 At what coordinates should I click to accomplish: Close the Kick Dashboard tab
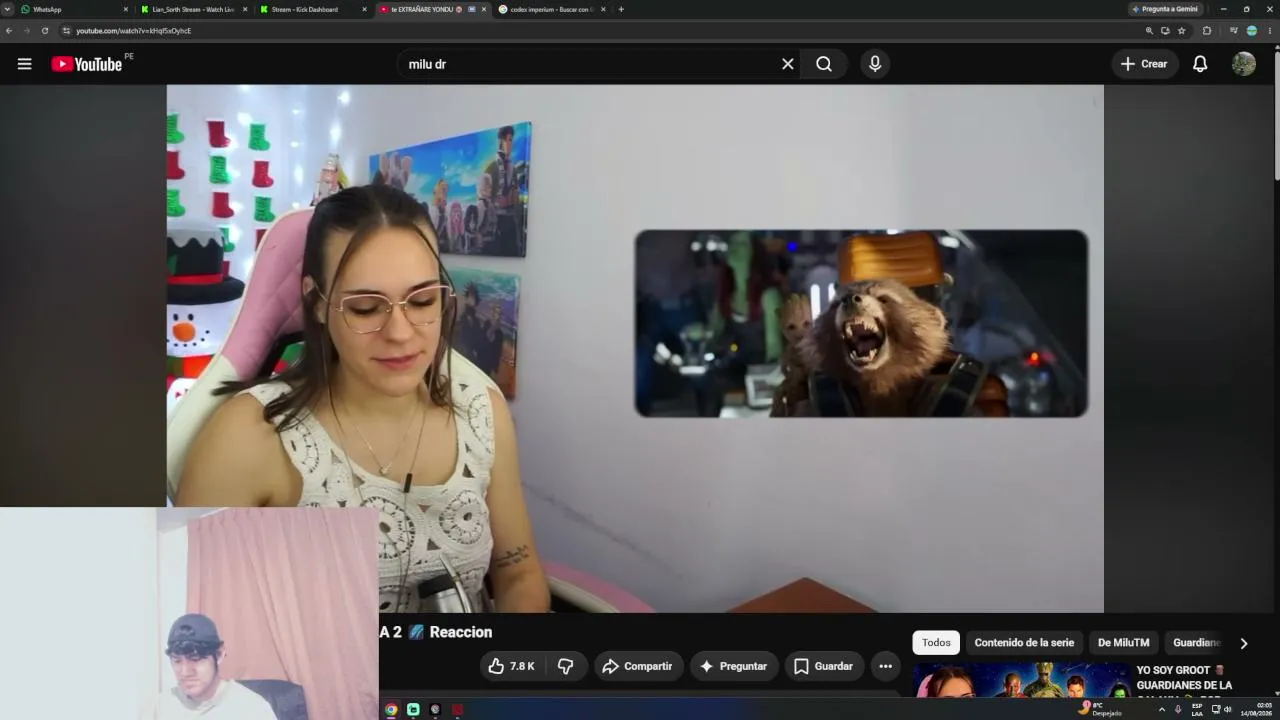364,9
